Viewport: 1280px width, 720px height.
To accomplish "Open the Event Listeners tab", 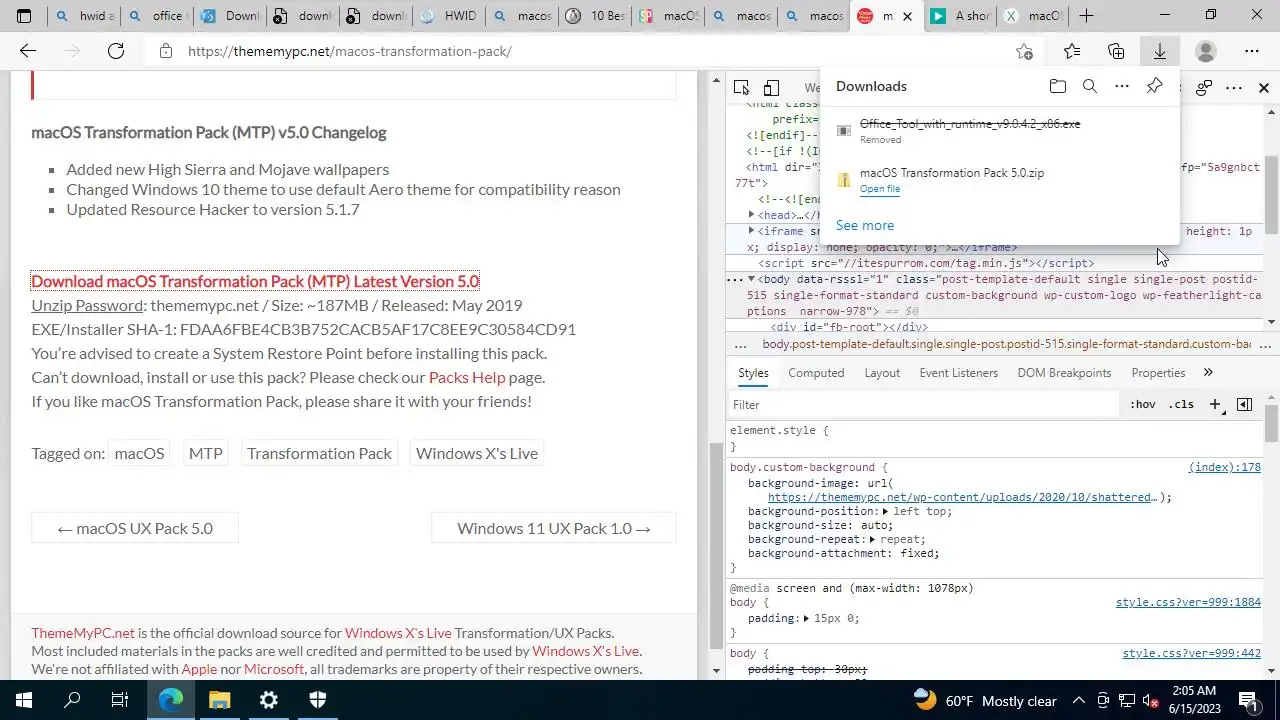I will (959, 373).
